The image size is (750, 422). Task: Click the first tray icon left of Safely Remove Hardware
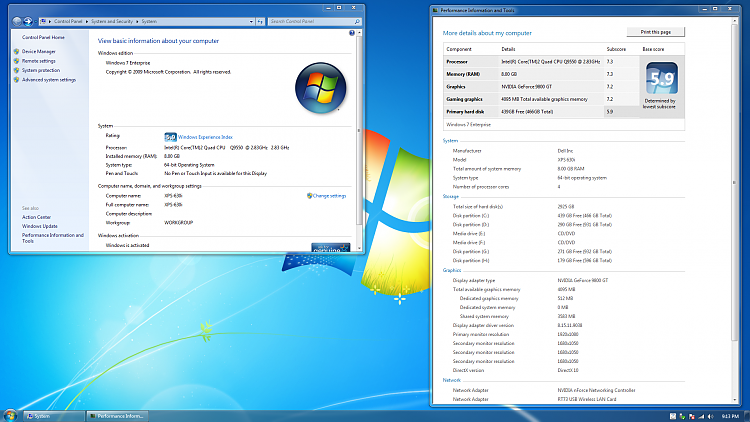[x=673, y=417]
